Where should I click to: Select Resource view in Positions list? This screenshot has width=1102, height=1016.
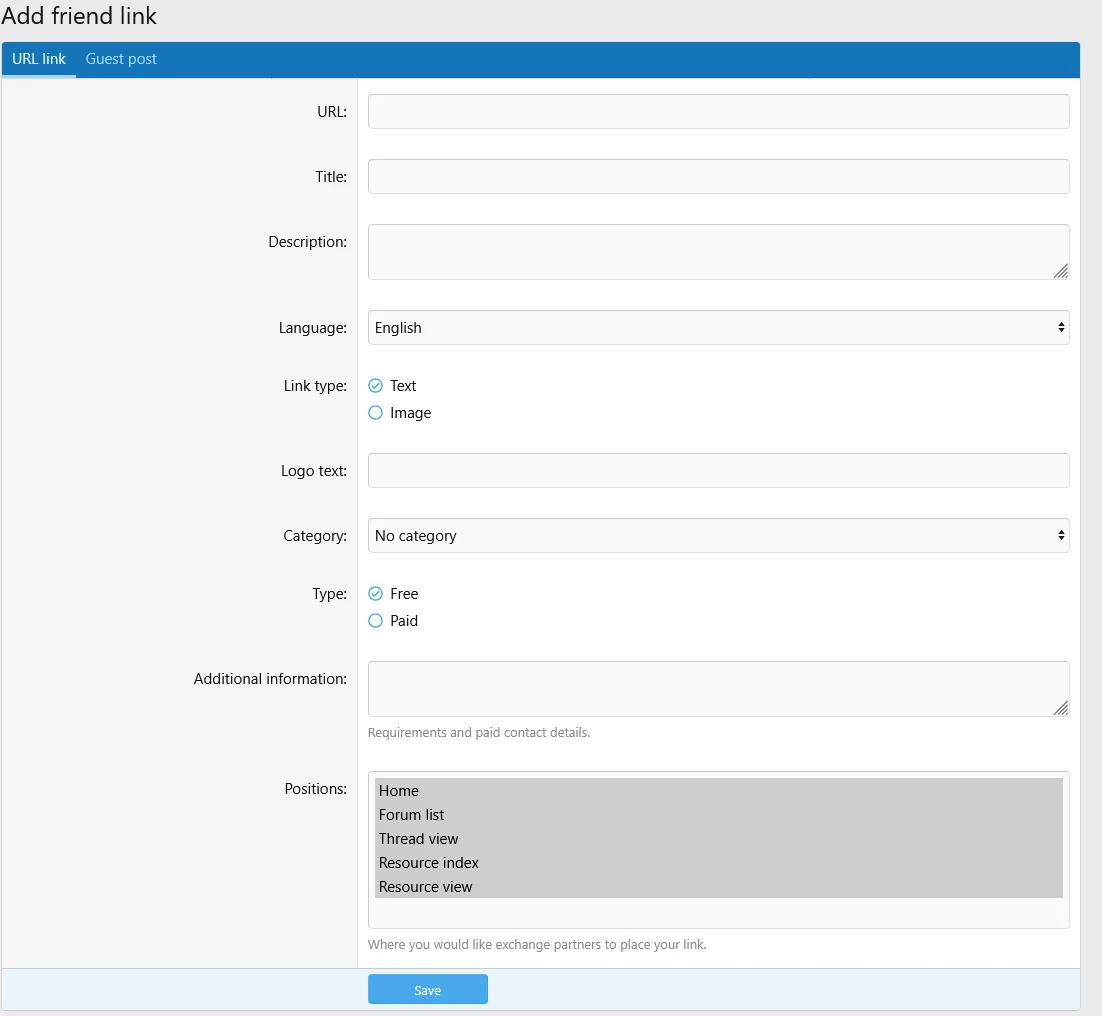click(718, 886)
